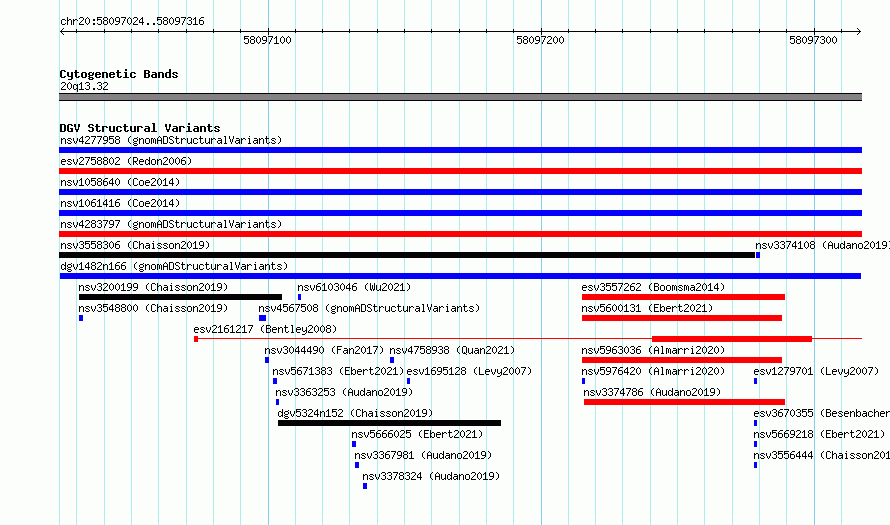Select the black nsv3558306 Chaisson2019 bar

[407, 255]
